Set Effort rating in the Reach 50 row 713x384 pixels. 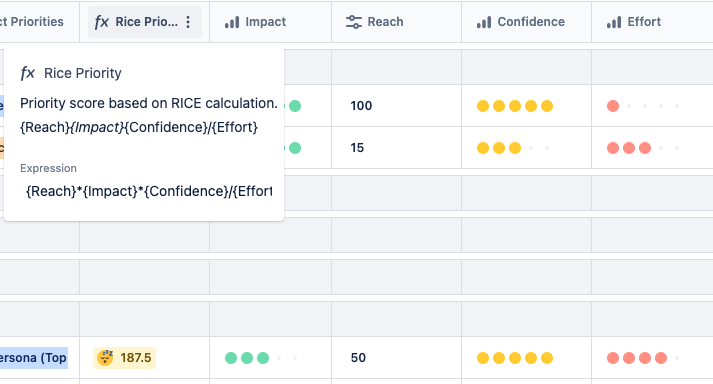click(645, 358)
